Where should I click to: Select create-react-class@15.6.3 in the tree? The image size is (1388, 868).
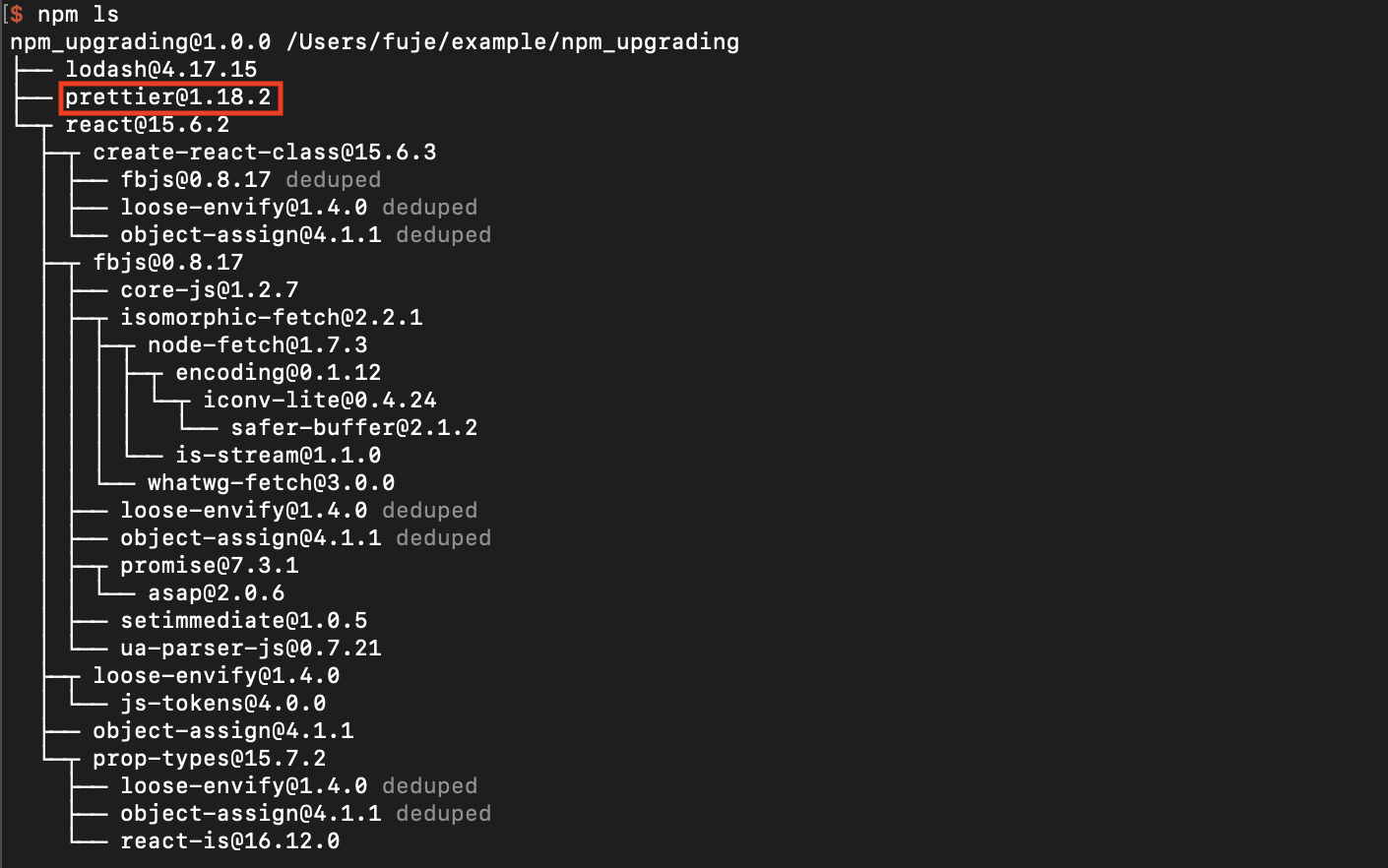265,153
